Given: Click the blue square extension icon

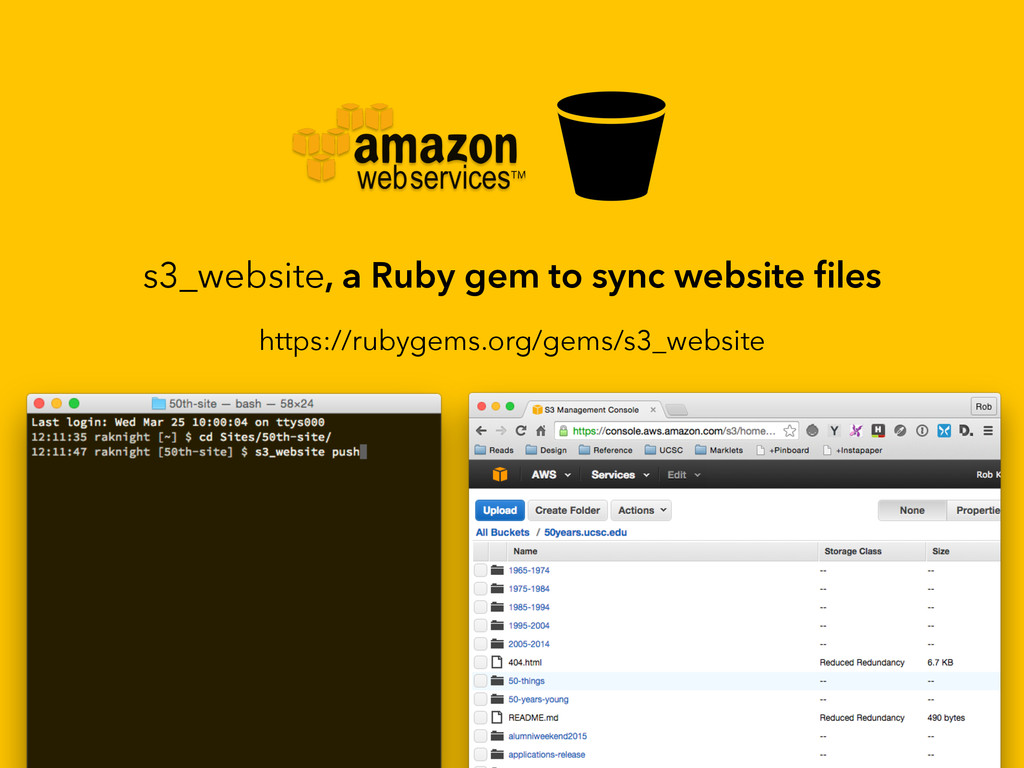Looking at the screenshot, I should coord(944,431).
